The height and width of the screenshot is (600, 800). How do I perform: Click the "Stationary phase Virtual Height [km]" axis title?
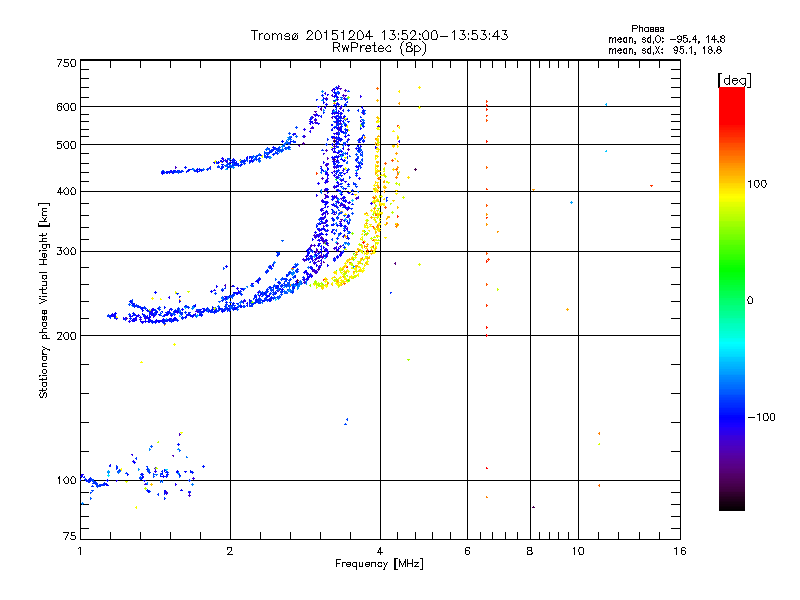tap(43, 300)
